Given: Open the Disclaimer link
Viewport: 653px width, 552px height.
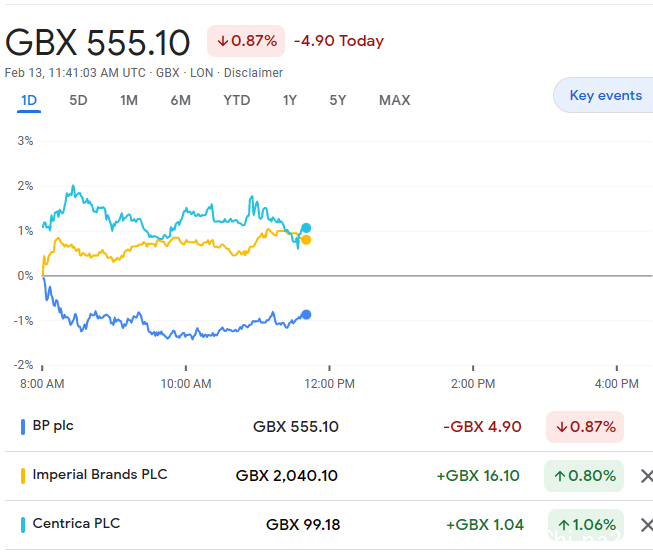Looking at the screenshot, I should 253,73.
